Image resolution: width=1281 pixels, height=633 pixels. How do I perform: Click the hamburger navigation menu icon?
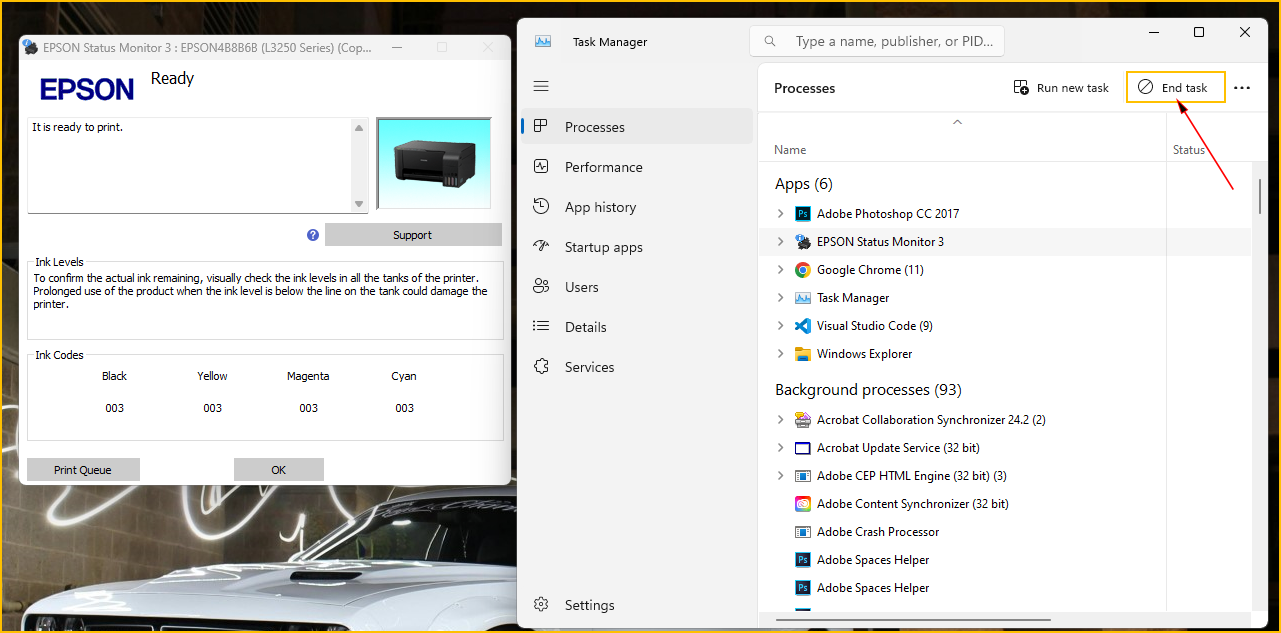(541, 87)
